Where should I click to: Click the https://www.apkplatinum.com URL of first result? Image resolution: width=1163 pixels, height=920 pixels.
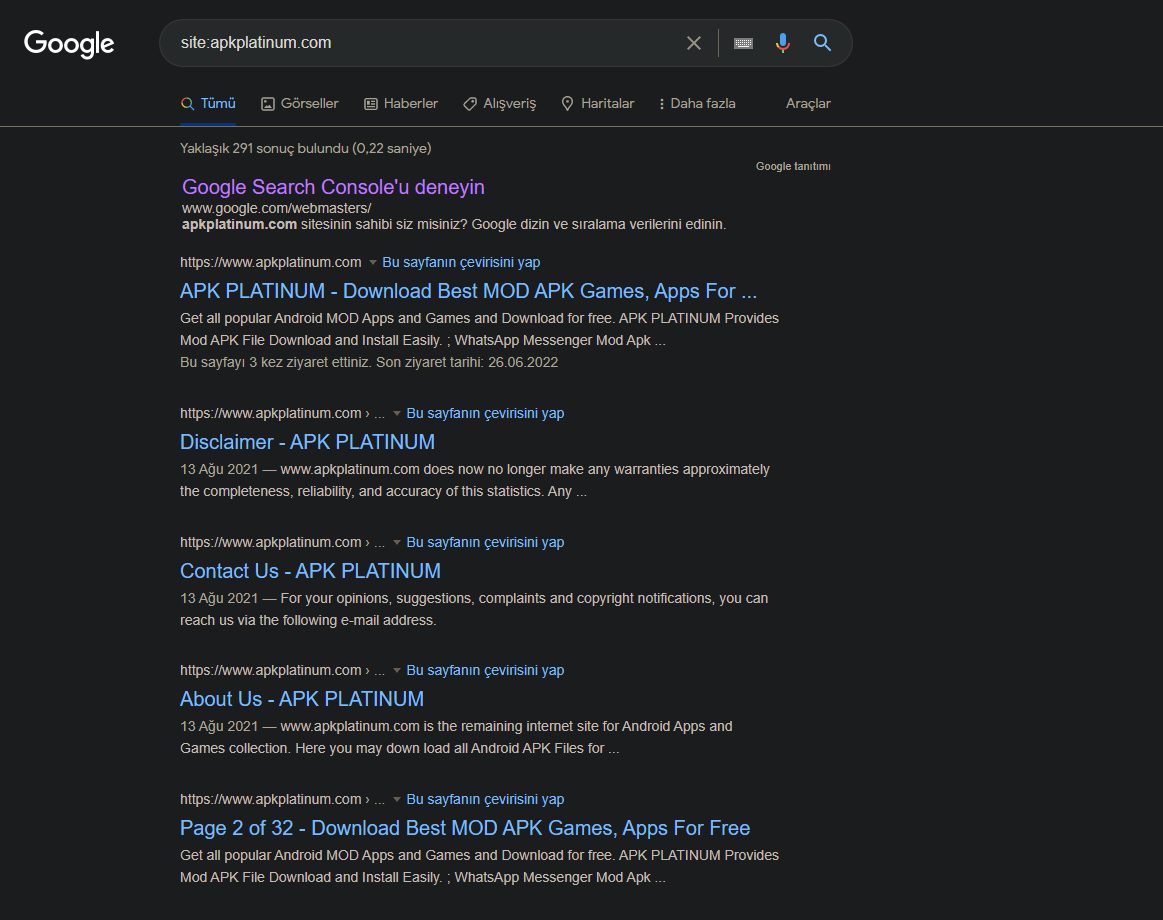(x=271, y=263)
